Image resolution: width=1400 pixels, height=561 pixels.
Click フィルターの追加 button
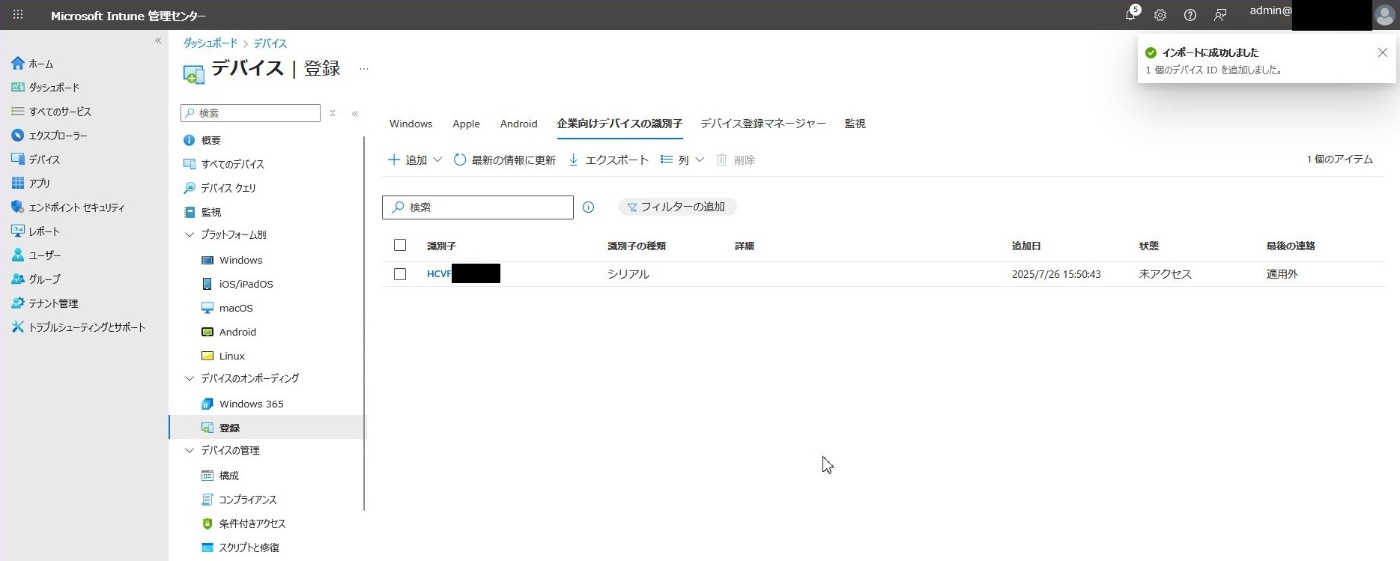pyautogui.click(x=678, y=207)
